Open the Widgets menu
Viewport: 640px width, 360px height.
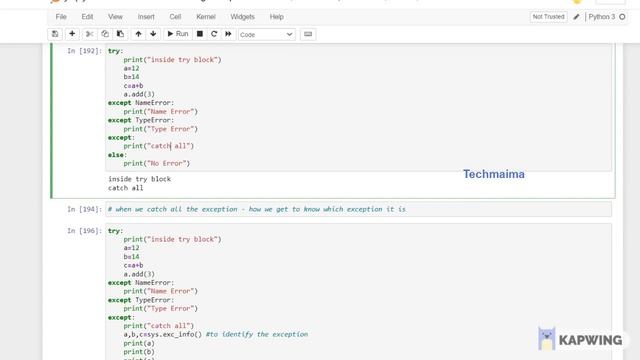[242, 17]
